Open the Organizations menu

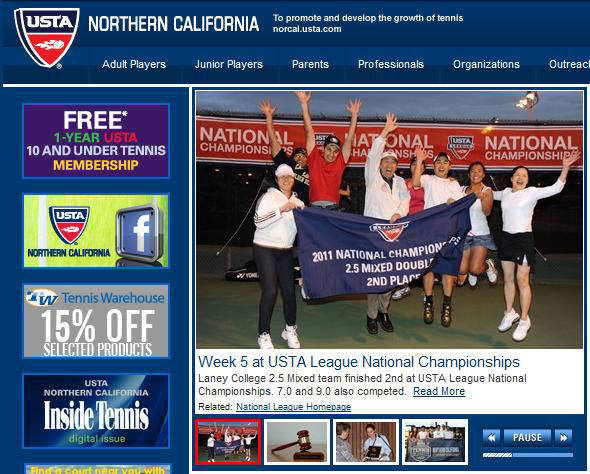486,64
